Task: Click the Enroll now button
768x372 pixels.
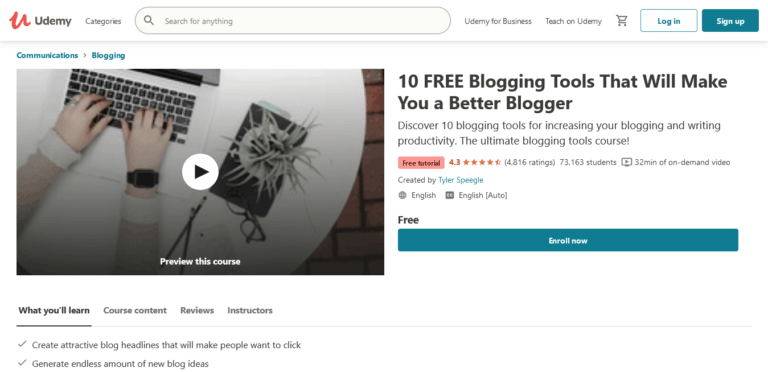Action: (x=568, y=240)
